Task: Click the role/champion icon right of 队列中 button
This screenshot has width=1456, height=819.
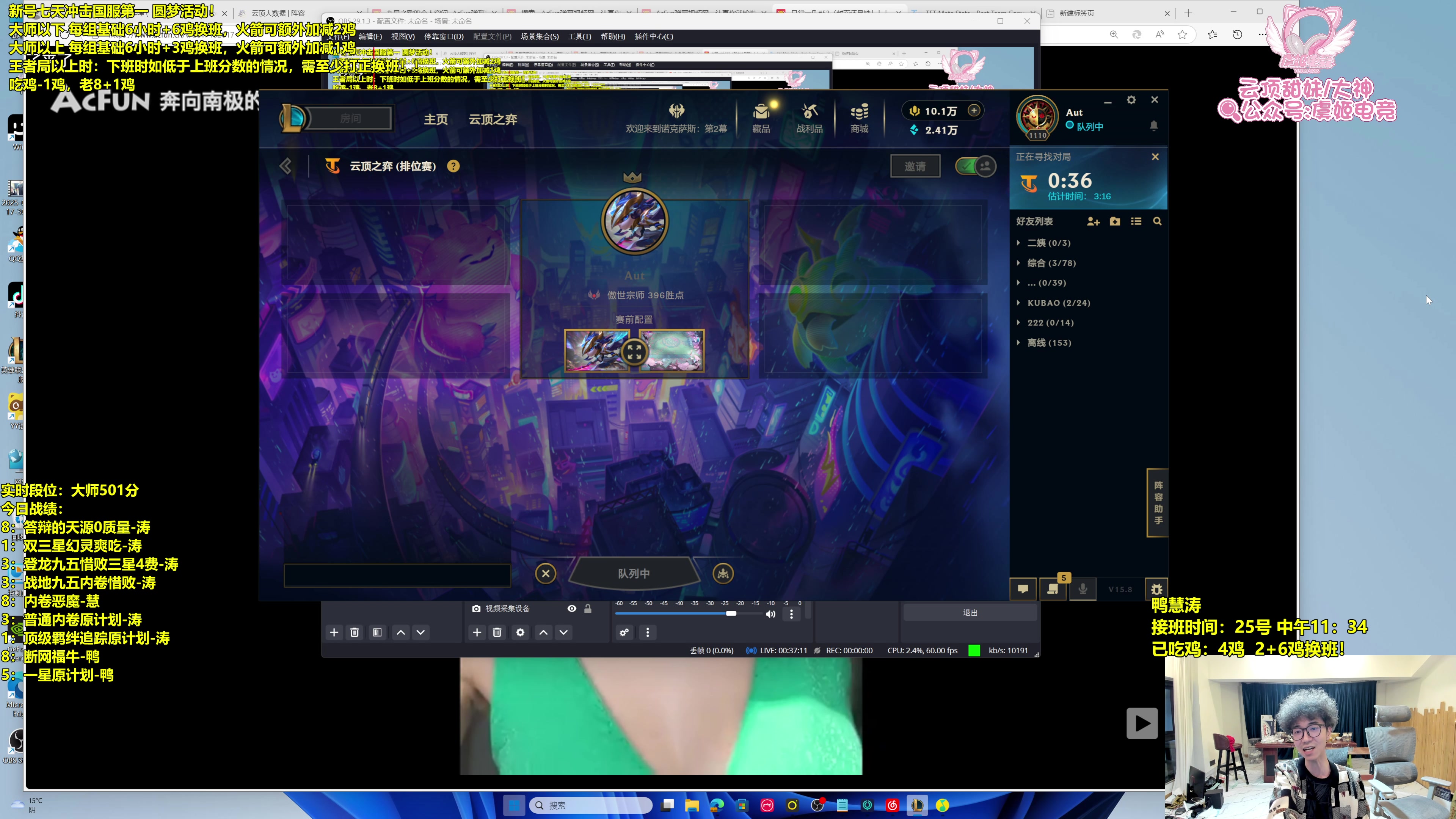Action: click(723, 574)
